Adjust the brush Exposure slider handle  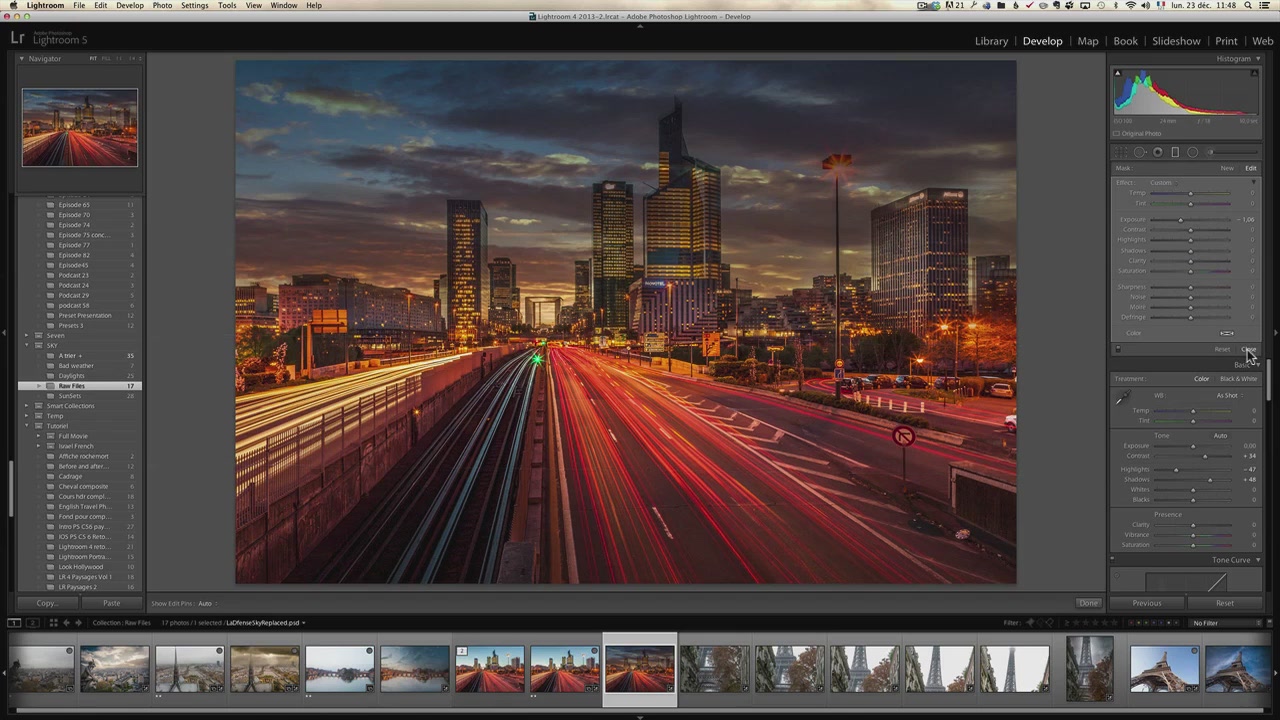point(1181,220)
